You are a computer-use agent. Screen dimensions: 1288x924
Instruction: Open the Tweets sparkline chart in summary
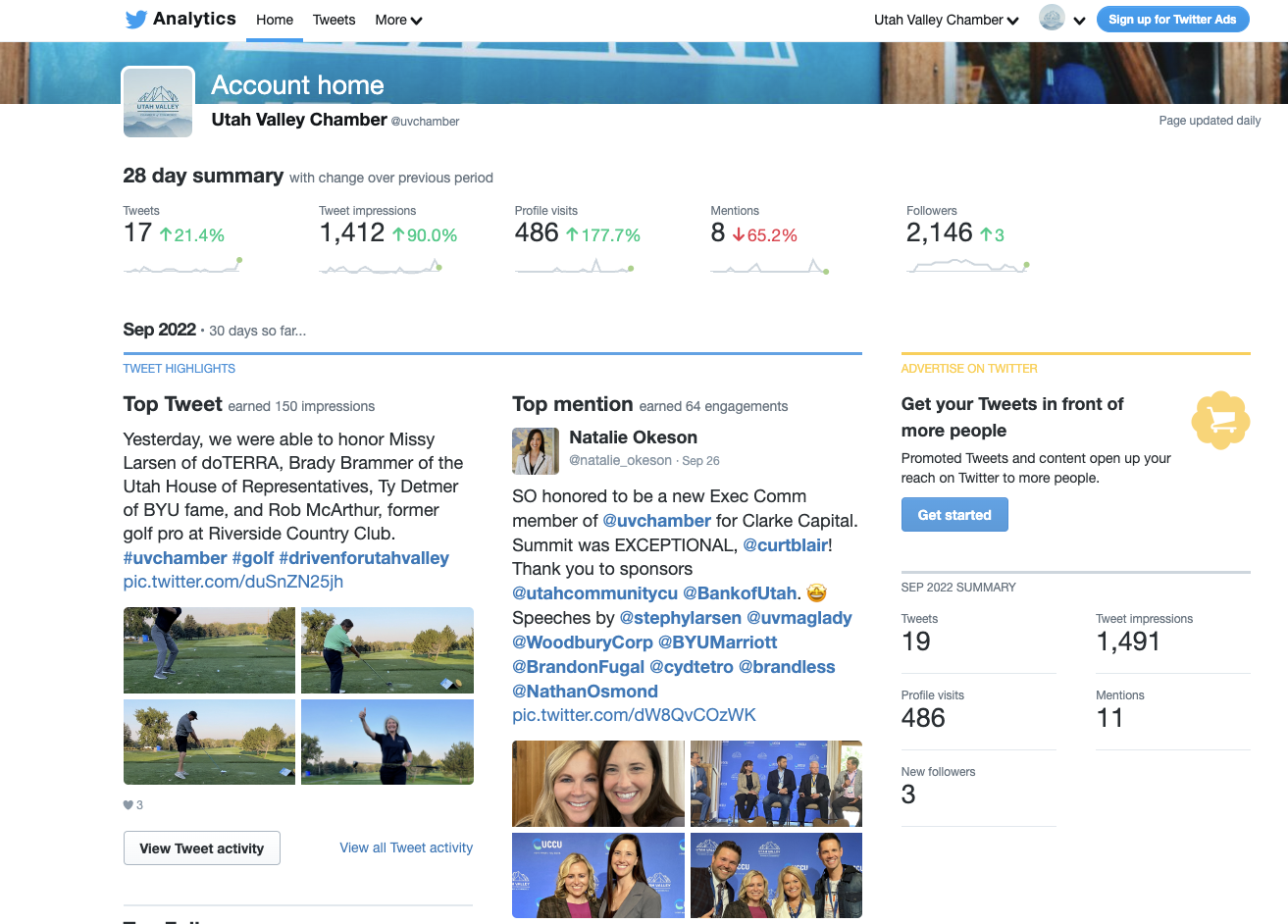click(182, 265)
